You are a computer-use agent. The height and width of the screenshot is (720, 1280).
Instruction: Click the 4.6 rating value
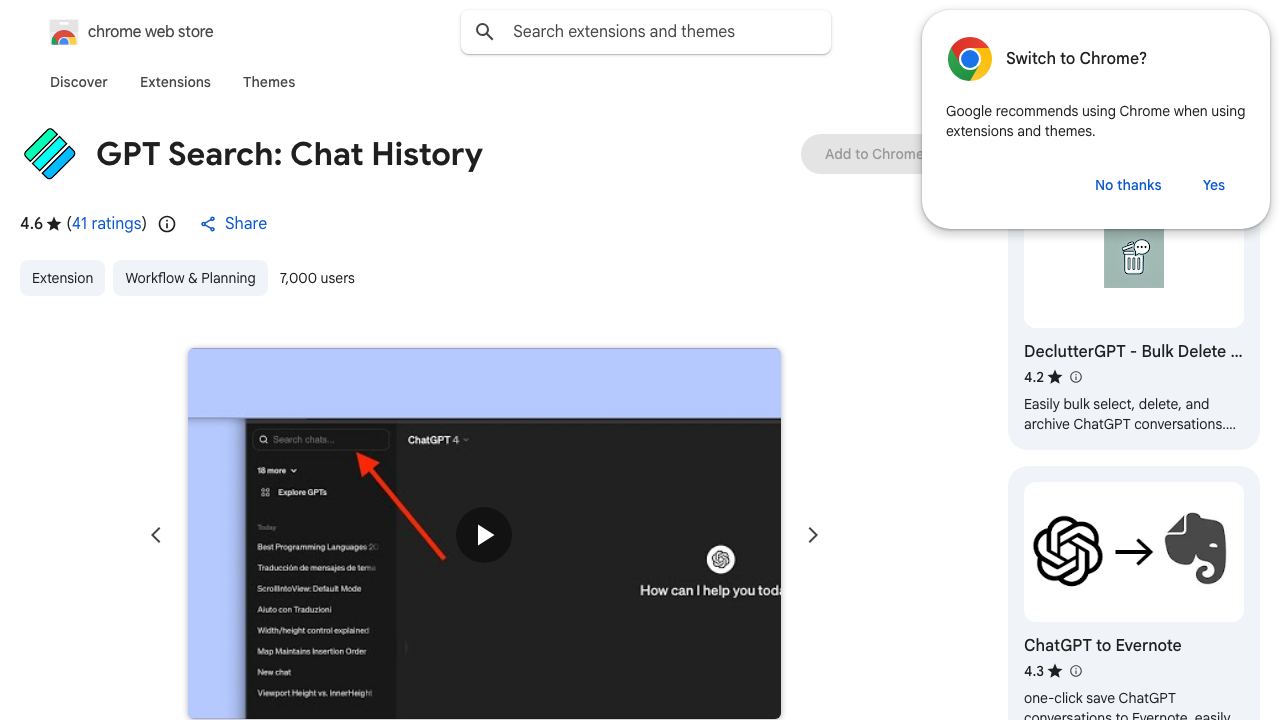click(x=31, y=224)
